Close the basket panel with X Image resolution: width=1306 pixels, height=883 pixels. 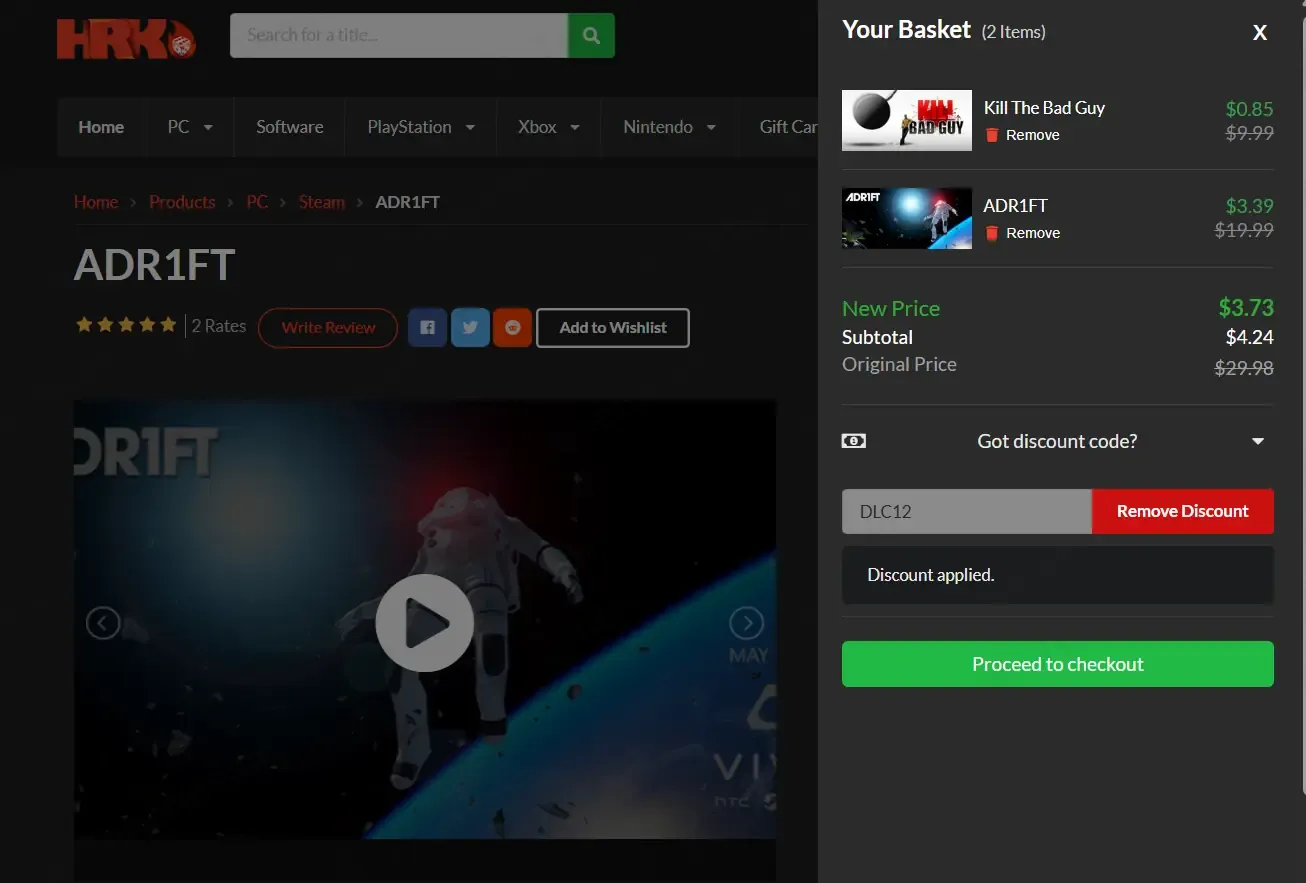click(1260, 33)
